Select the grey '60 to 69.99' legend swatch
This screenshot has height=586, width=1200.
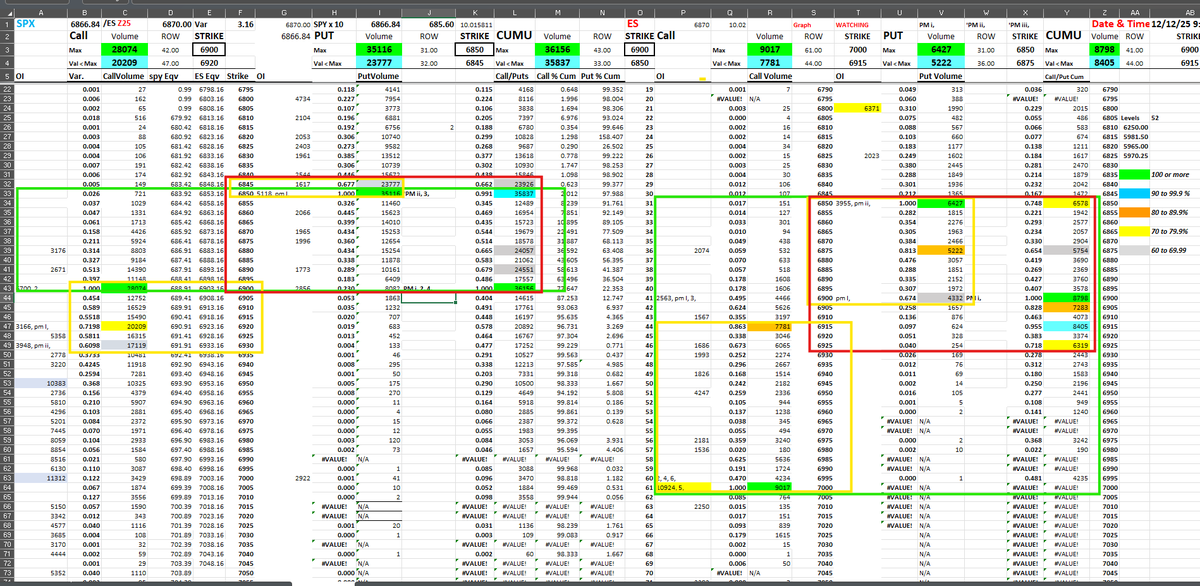[x=1135, y=251]
